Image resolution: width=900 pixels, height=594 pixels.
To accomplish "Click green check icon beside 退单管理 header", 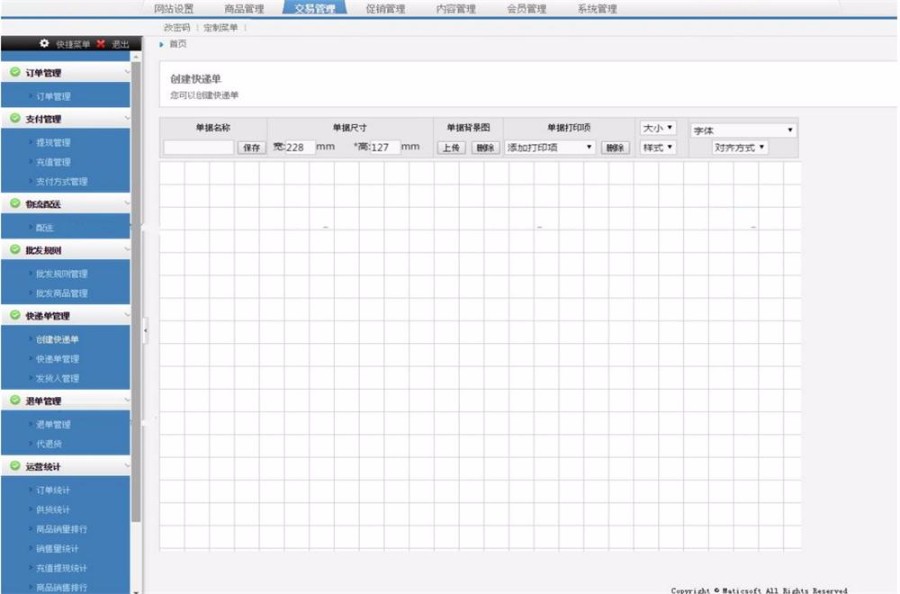I will click(15, 401).
